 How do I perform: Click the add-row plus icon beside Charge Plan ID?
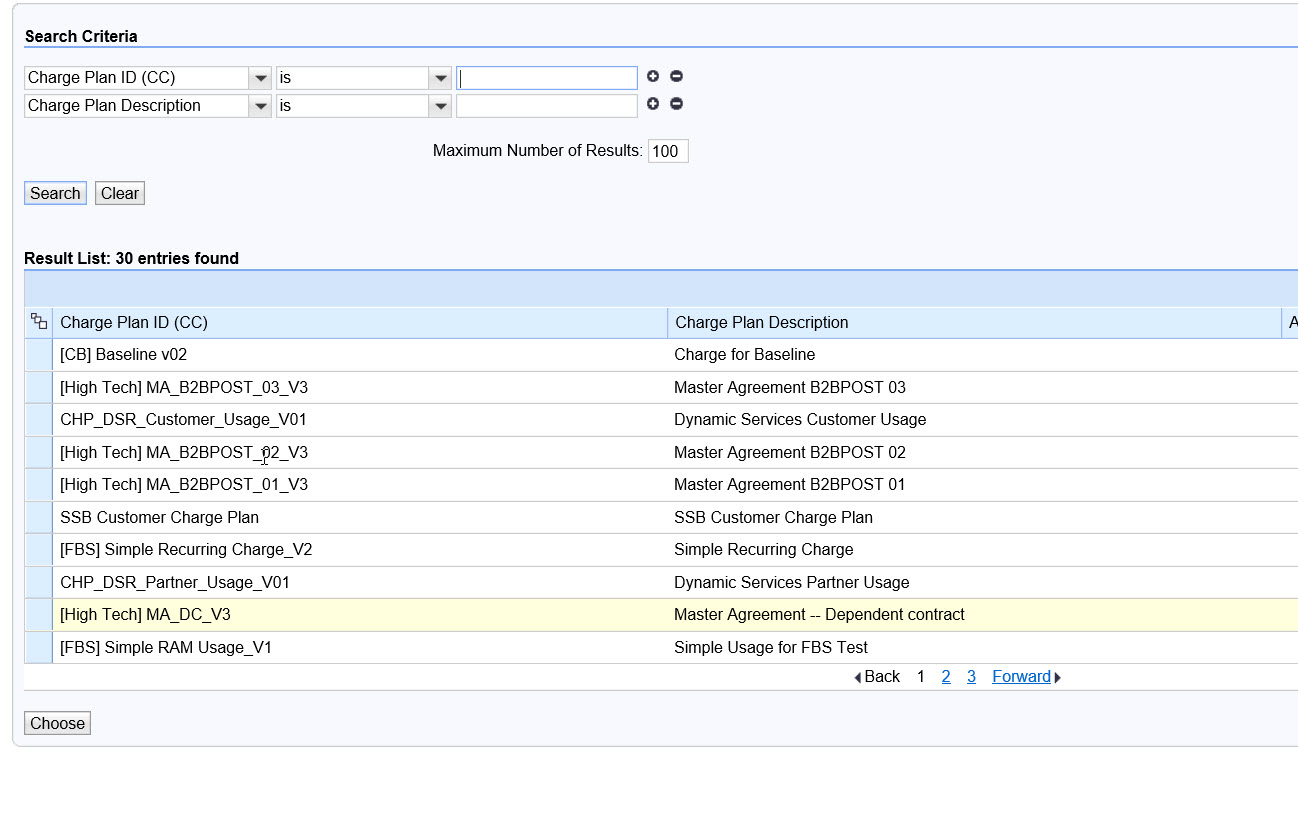pyautogui.click(x=653, y=76)
